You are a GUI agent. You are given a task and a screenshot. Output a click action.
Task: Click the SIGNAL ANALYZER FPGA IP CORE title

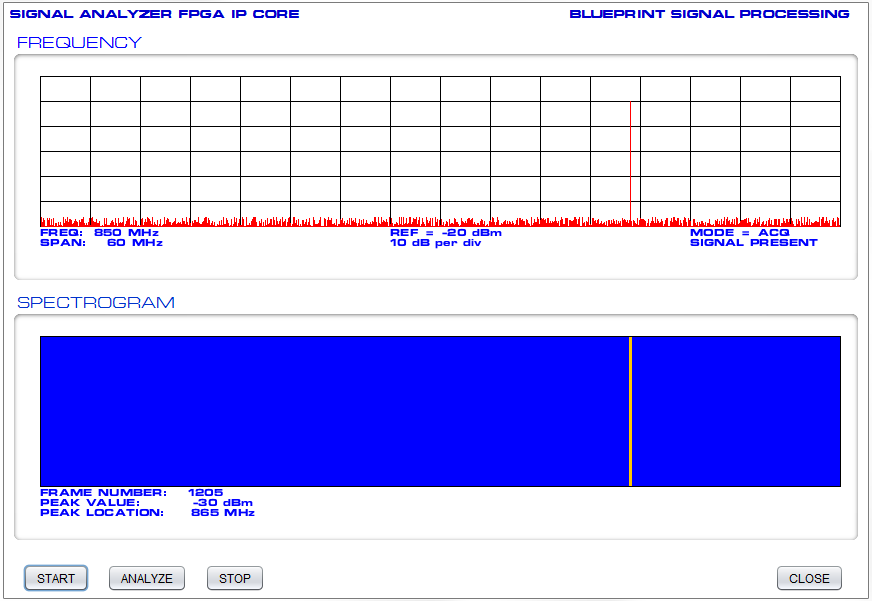pyautogui.click(x=154, y=14)
